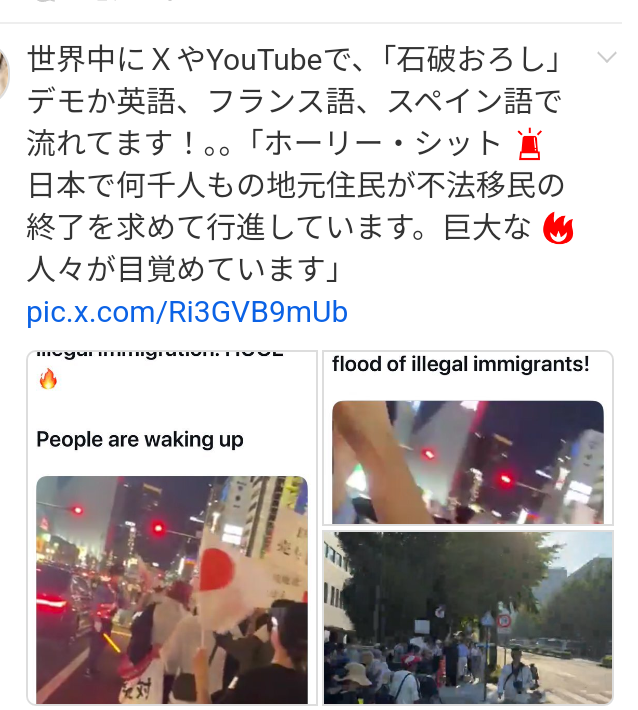The height and width of the screenshot is (710, 638).
Task: Open the blurry night street image
Action: 468,462
